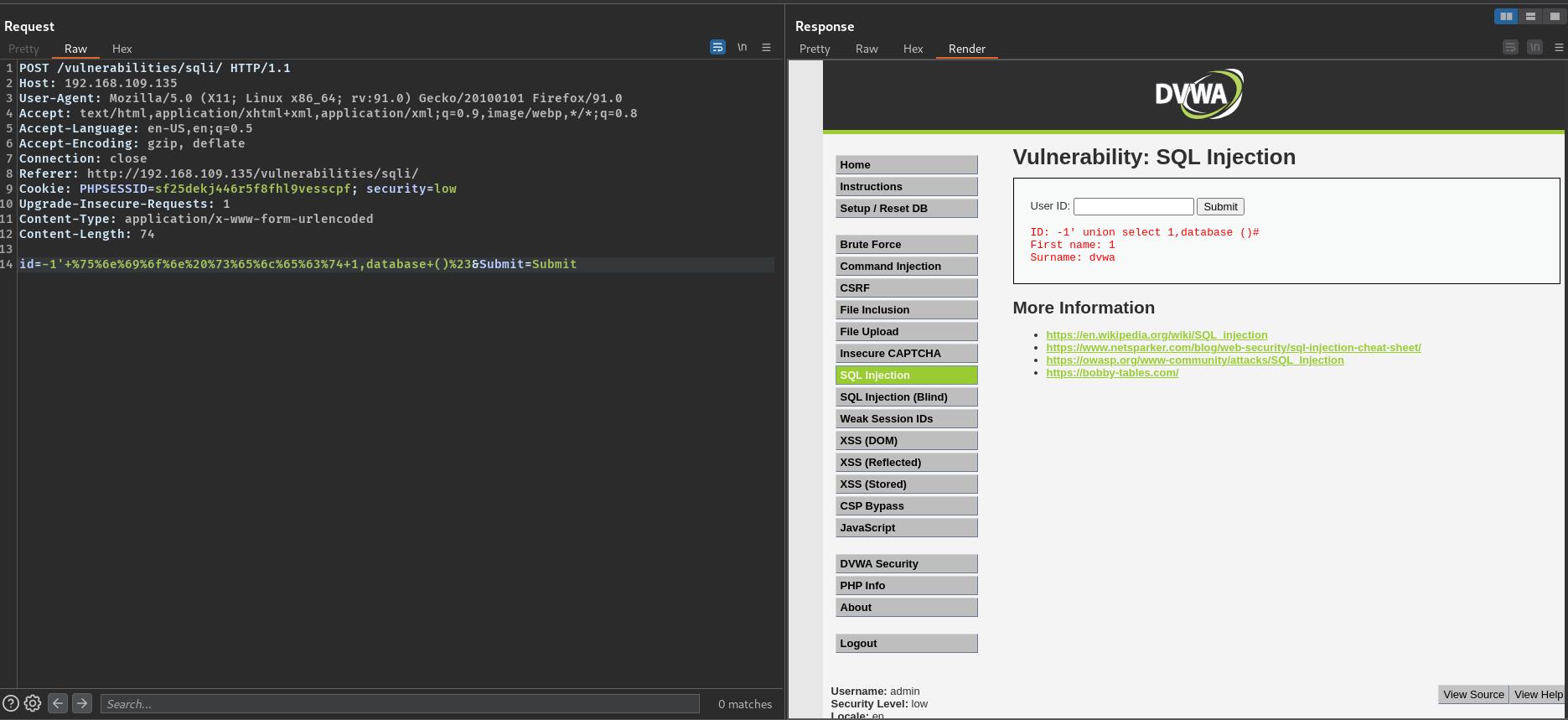Click the DVWA logo

pos(1198,94)
